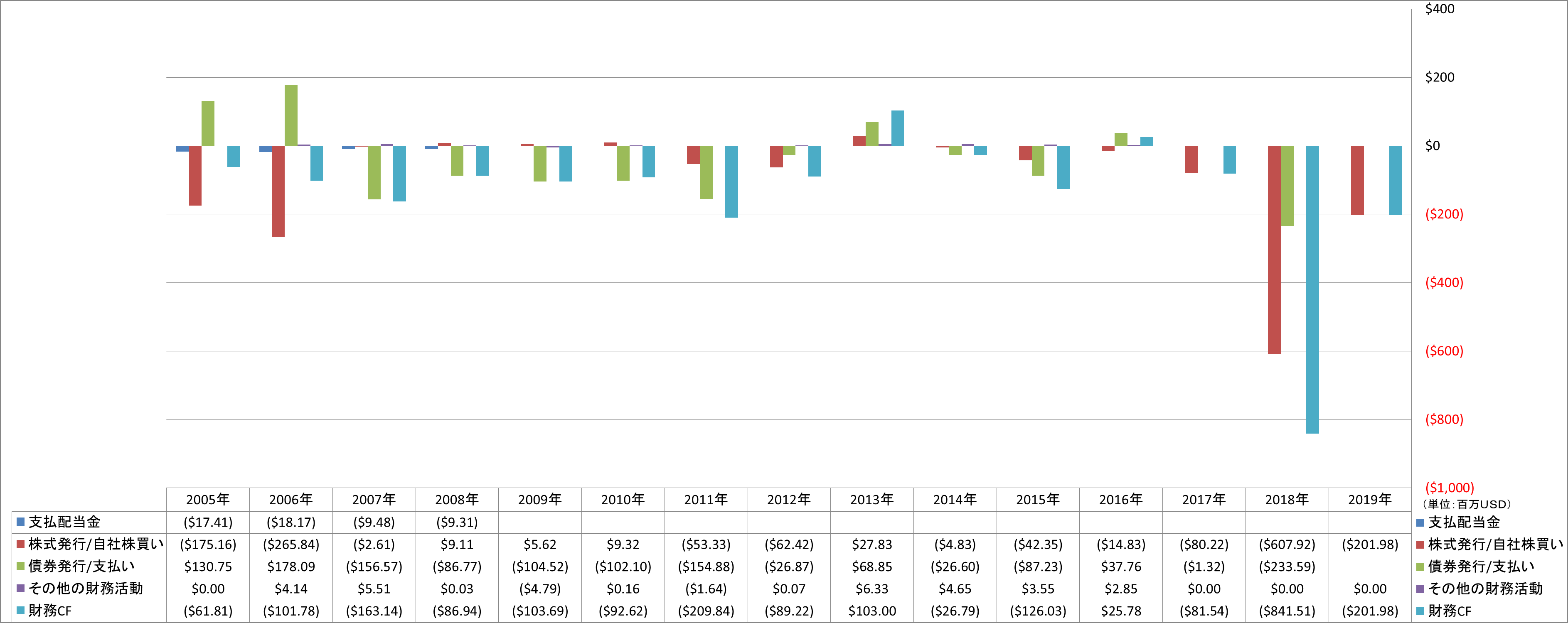The height and width of the screenshot is (623, 1568).
Task: Click the green 債券発行 bar for 2006年
Action: [x=291, y=115]
